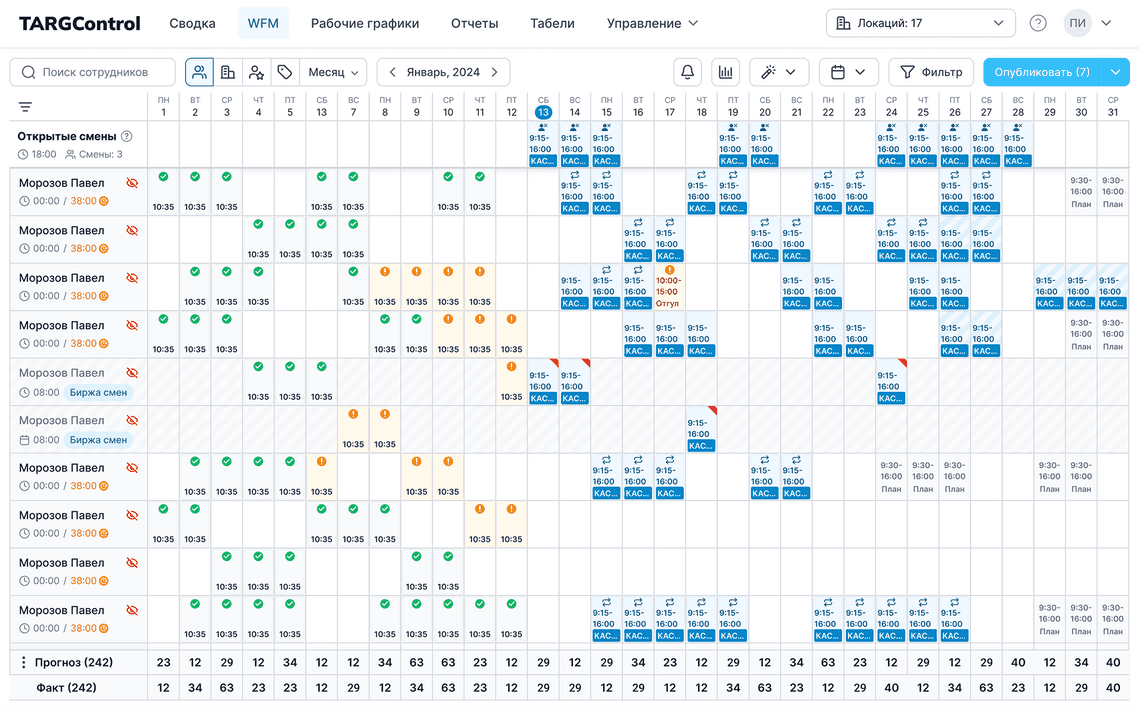This screenshot has width=1140, height=708.
Task: Open notifications bell
Action: point(688,72)
